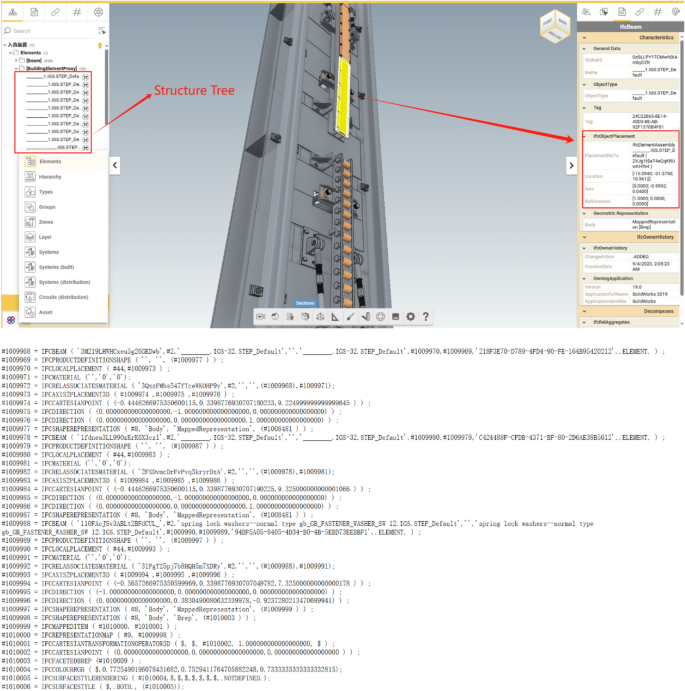This screenshot has width=685, height=691.
Task: Collapse the BuildingElementProxy tree node
Action: pyautogui.click(x=17, y=69)
